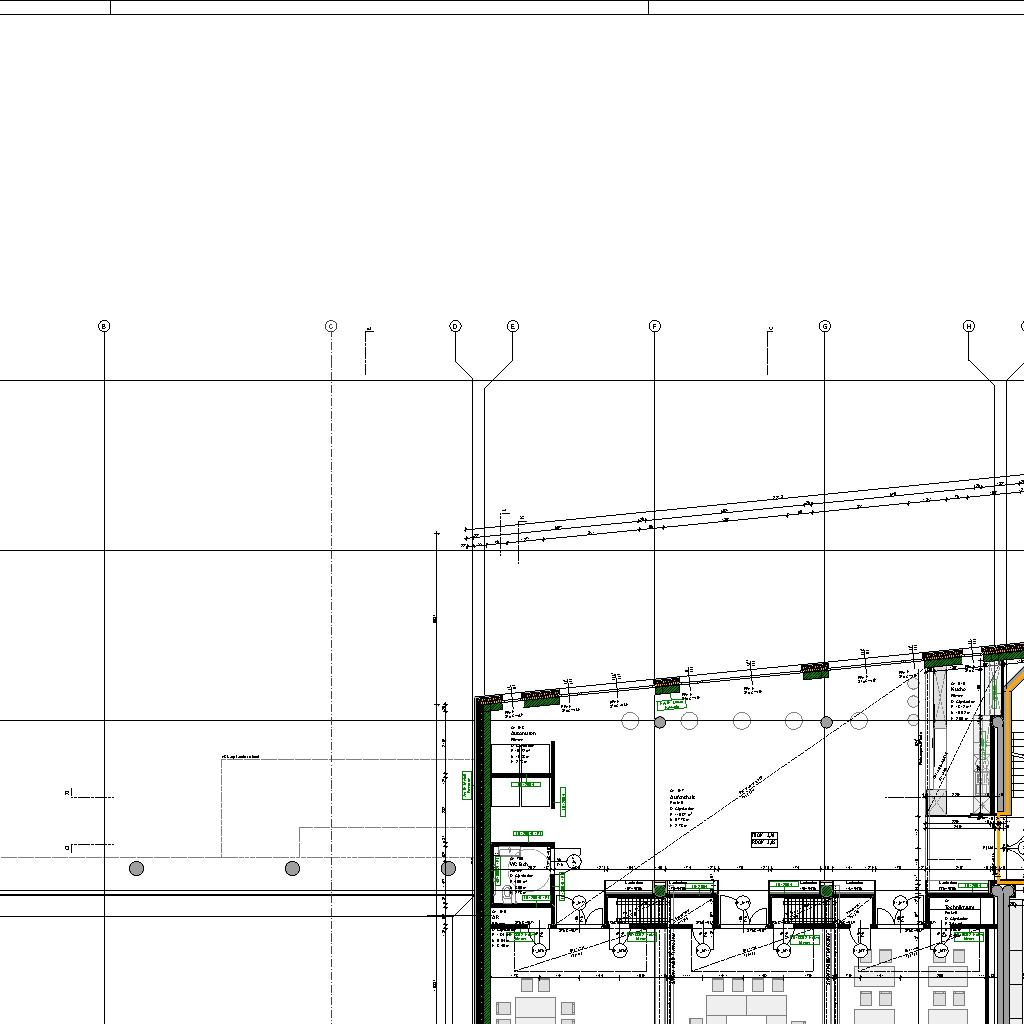The height and width of the screenshot is (1024, 1024).
Task: Click the boxed elevation tag in Autoschule
Action: [764, 839]
